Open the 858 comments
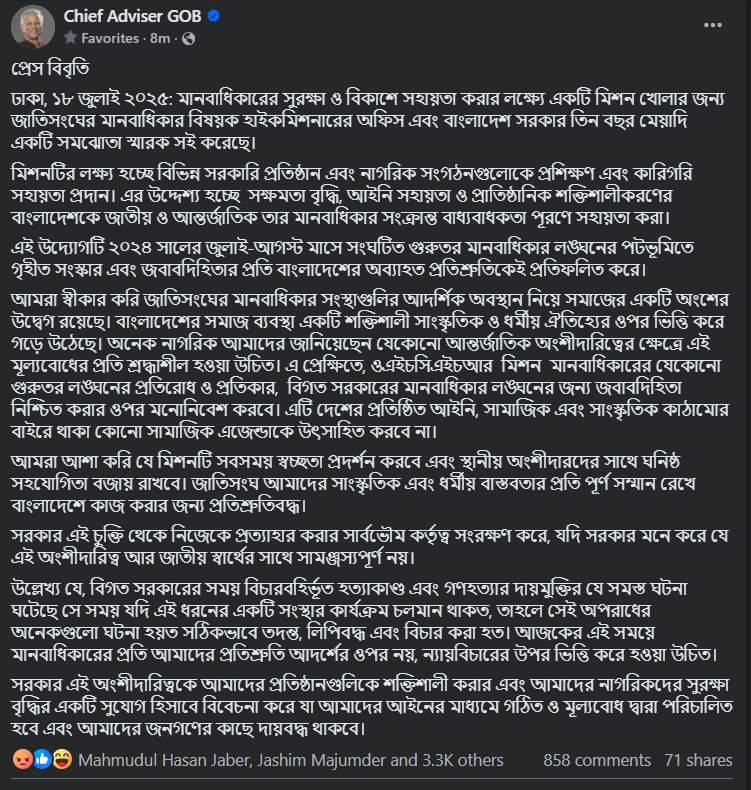Viewport: 751px width, 790px height. [x=597, y=760]
